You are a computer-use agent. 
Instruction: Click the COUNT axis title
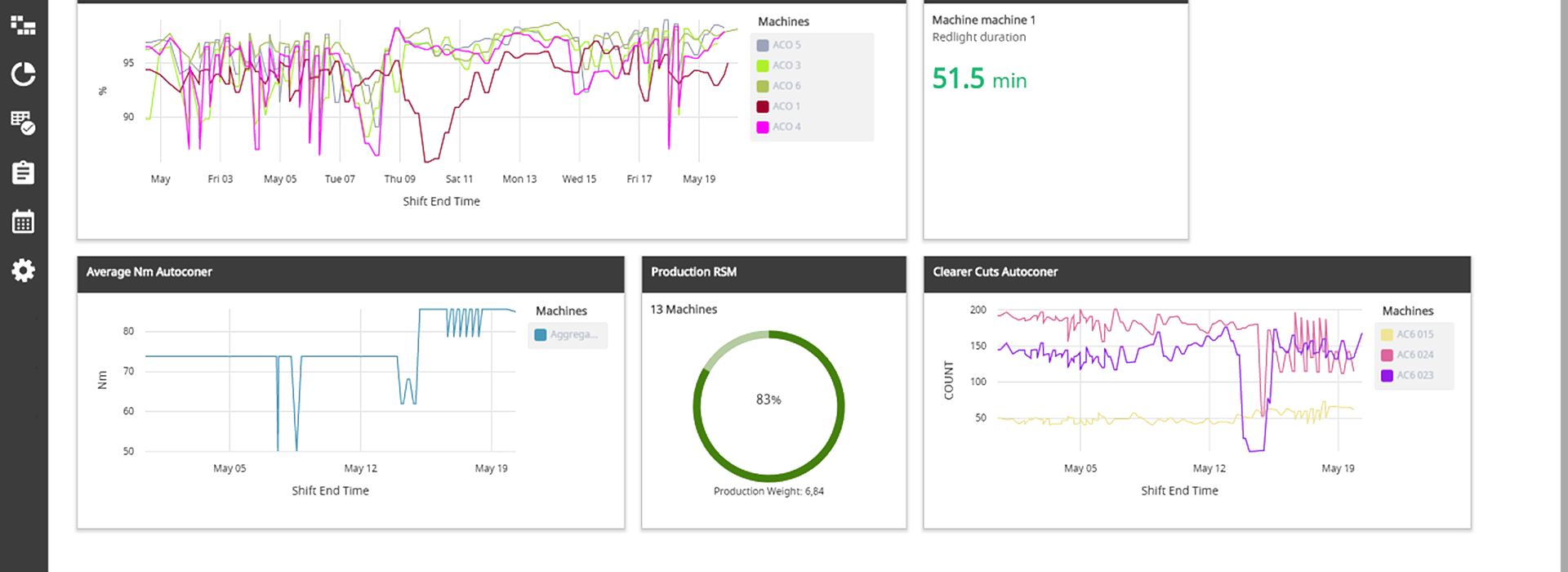click(x=949, y=380)
